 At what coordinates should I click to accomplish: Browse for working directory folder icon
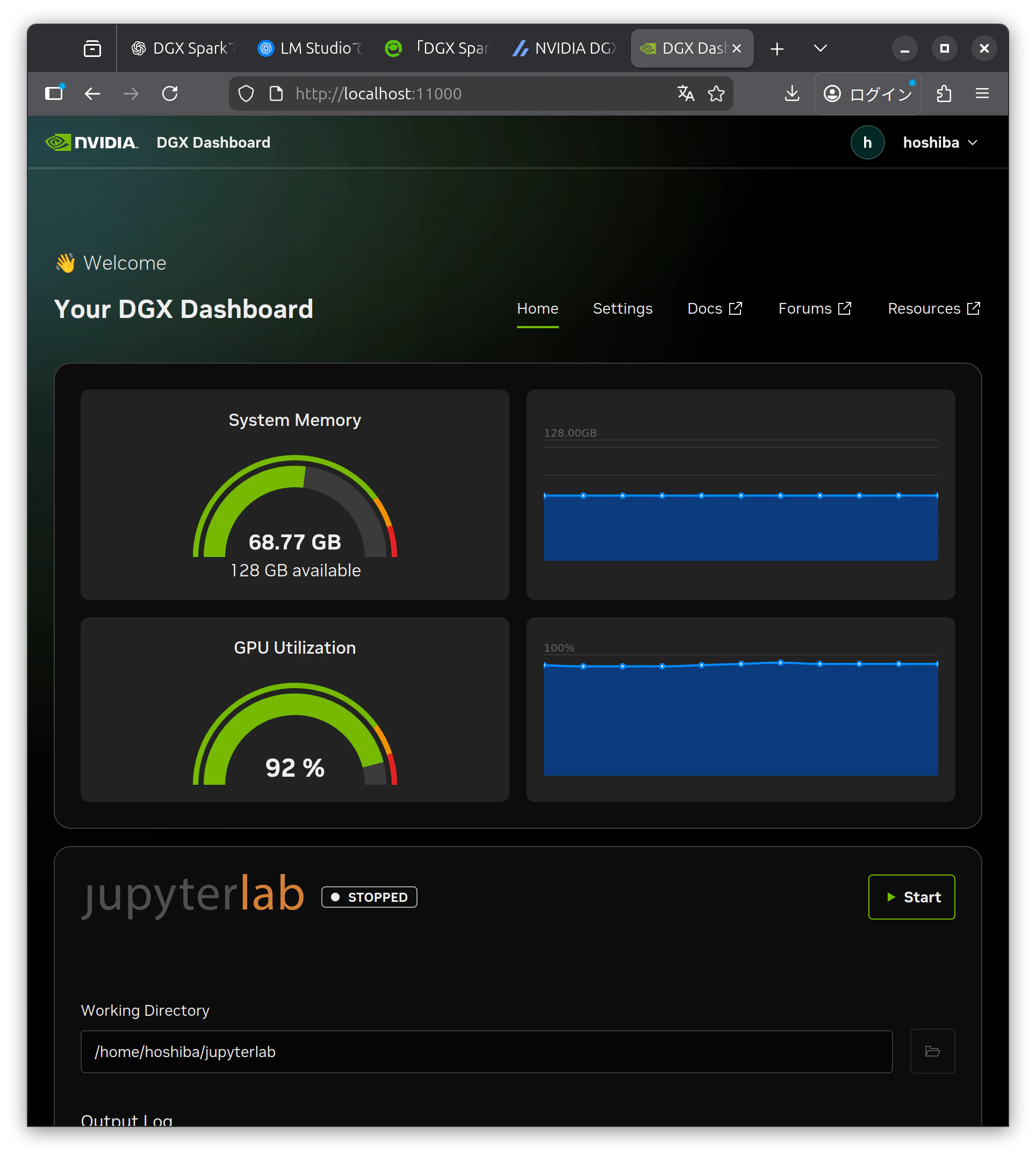(x=932, y=1051)
